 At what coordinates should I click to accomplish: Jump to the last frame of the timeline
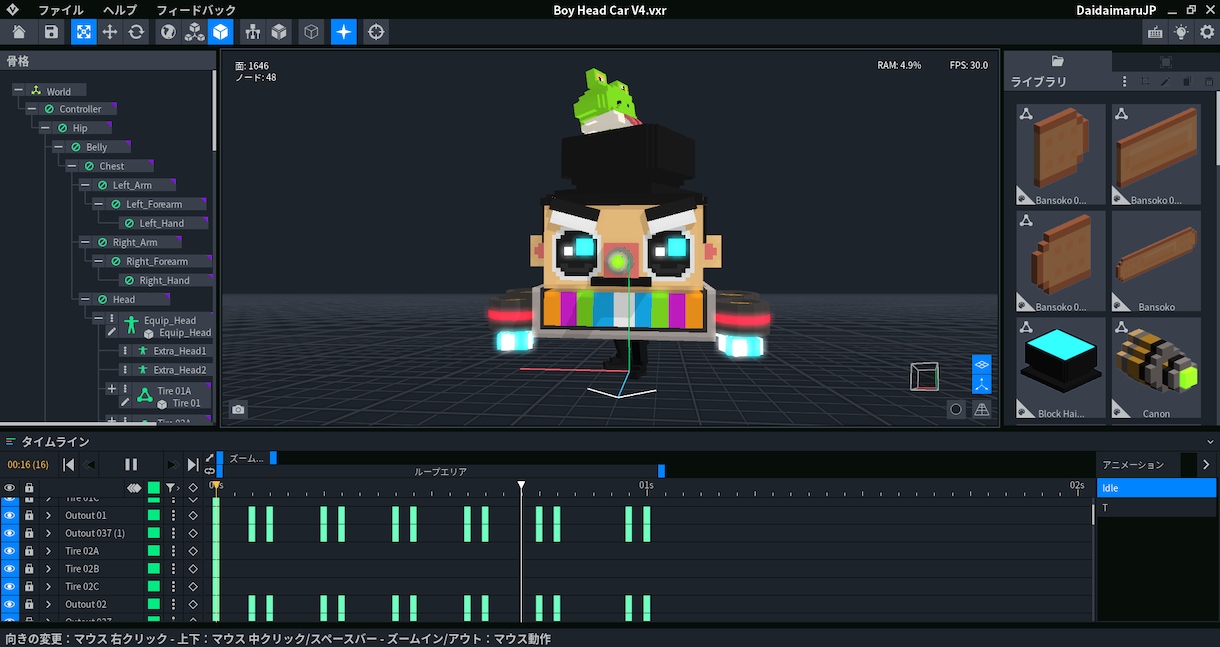pos(193,464)
